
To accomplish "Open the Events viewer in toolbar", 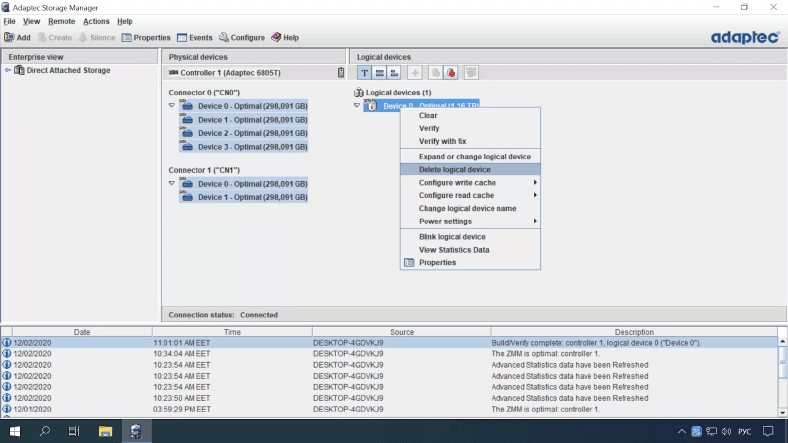I will 194,37.
